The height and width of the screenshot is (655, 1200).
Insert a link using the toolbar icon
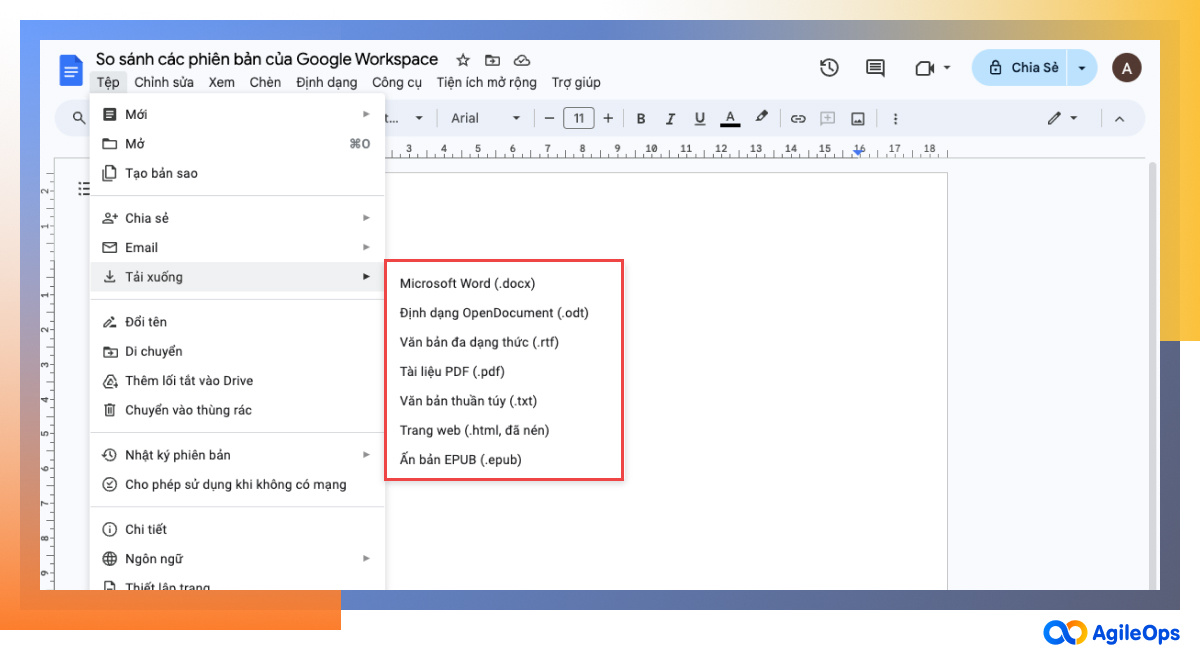coord(798,118)
